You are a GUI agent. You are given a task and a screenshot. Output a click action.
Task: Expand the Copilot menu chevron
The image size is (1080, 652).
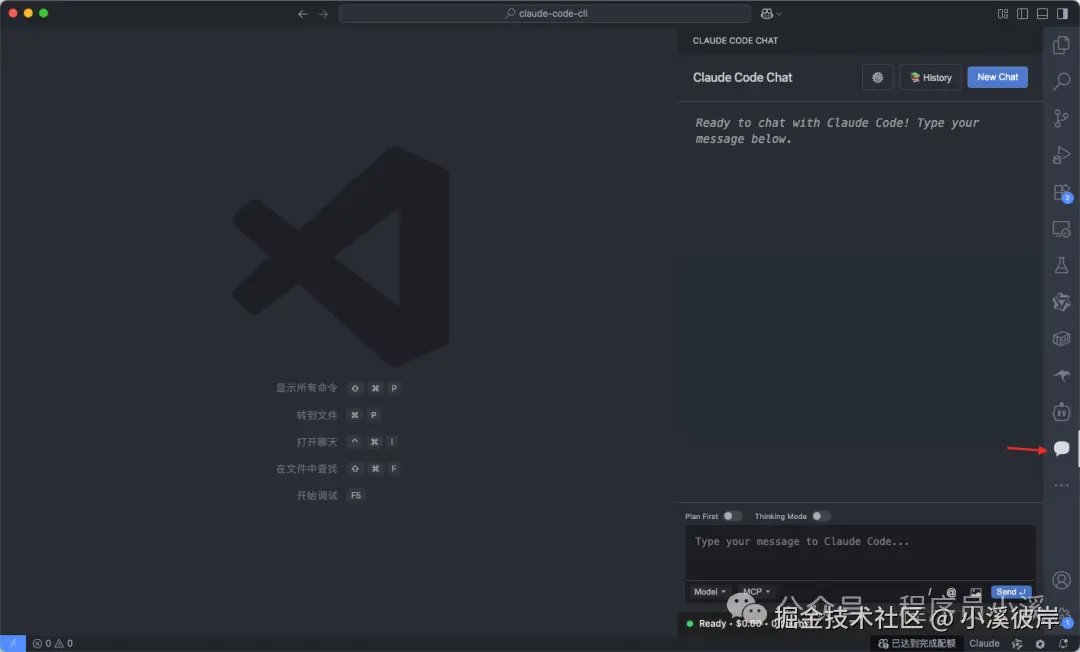[779, 14]
